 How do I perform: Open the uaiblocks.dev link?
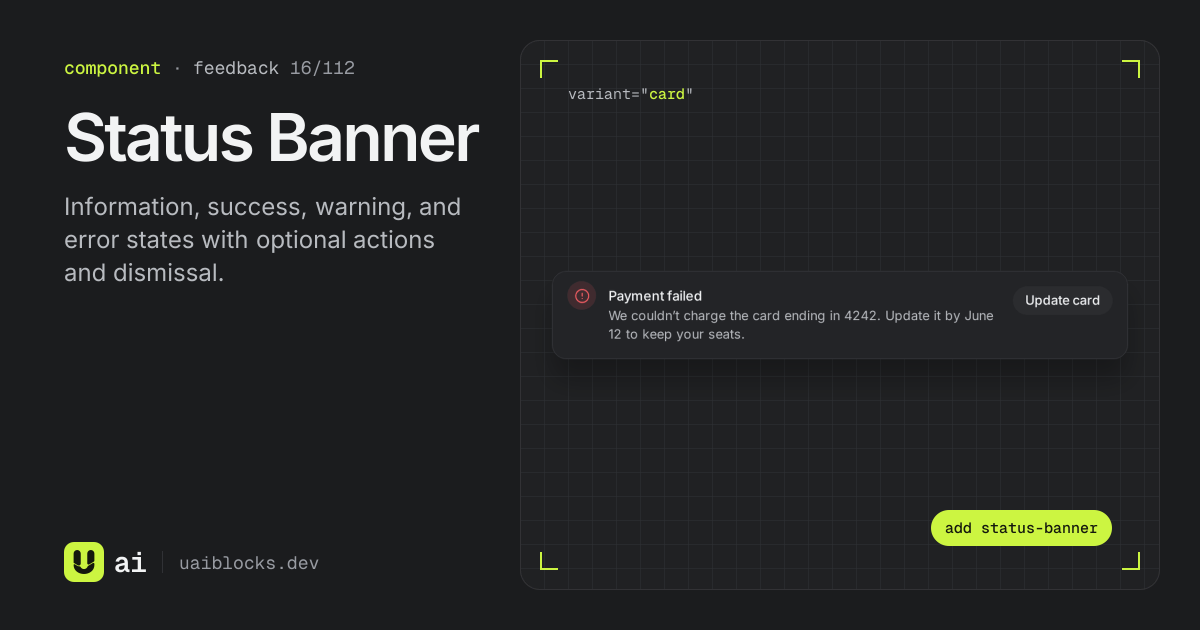pyautogui.click(x=249, y=563)
